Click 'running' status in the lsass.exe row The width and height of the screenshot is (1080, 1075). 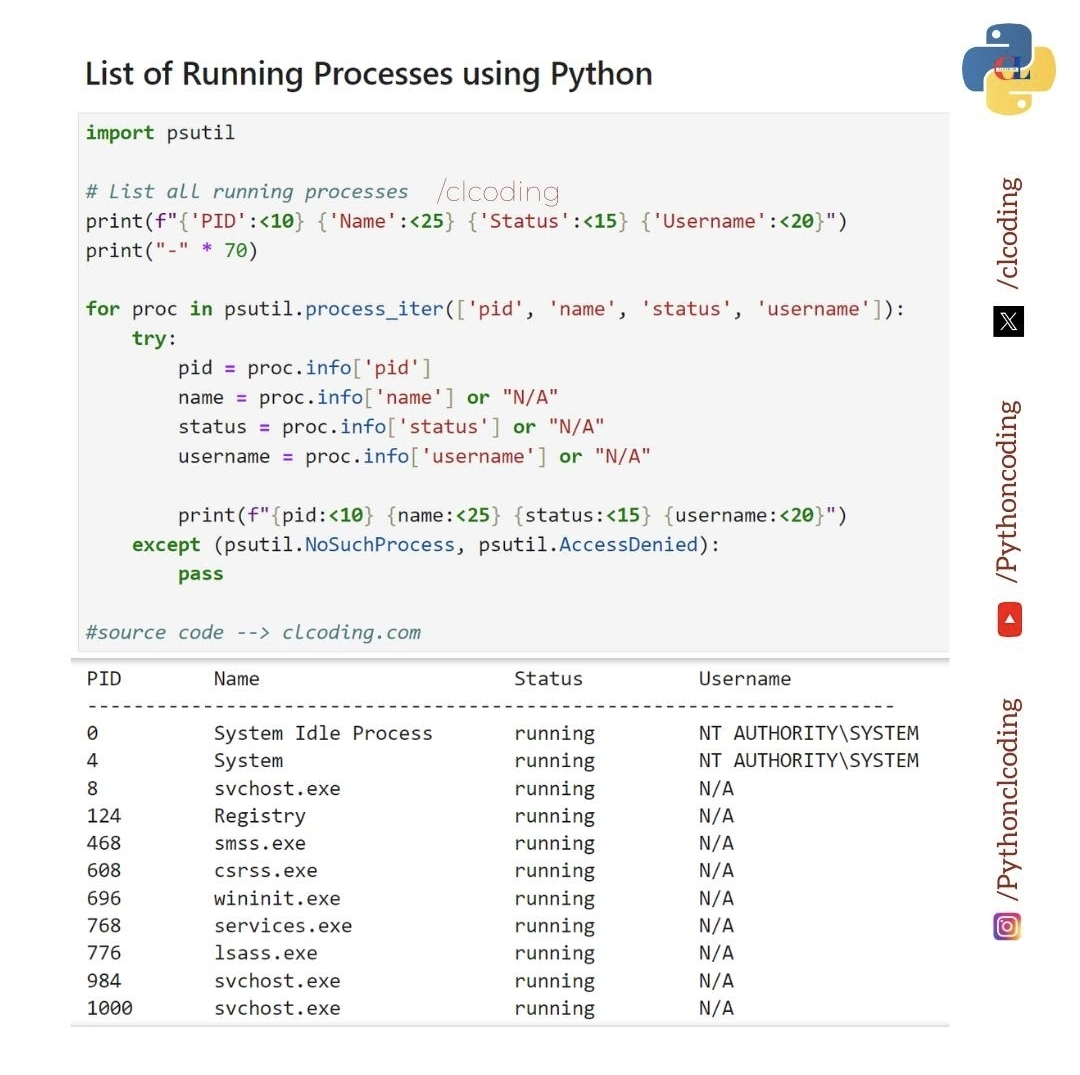[x=554, y=954]
